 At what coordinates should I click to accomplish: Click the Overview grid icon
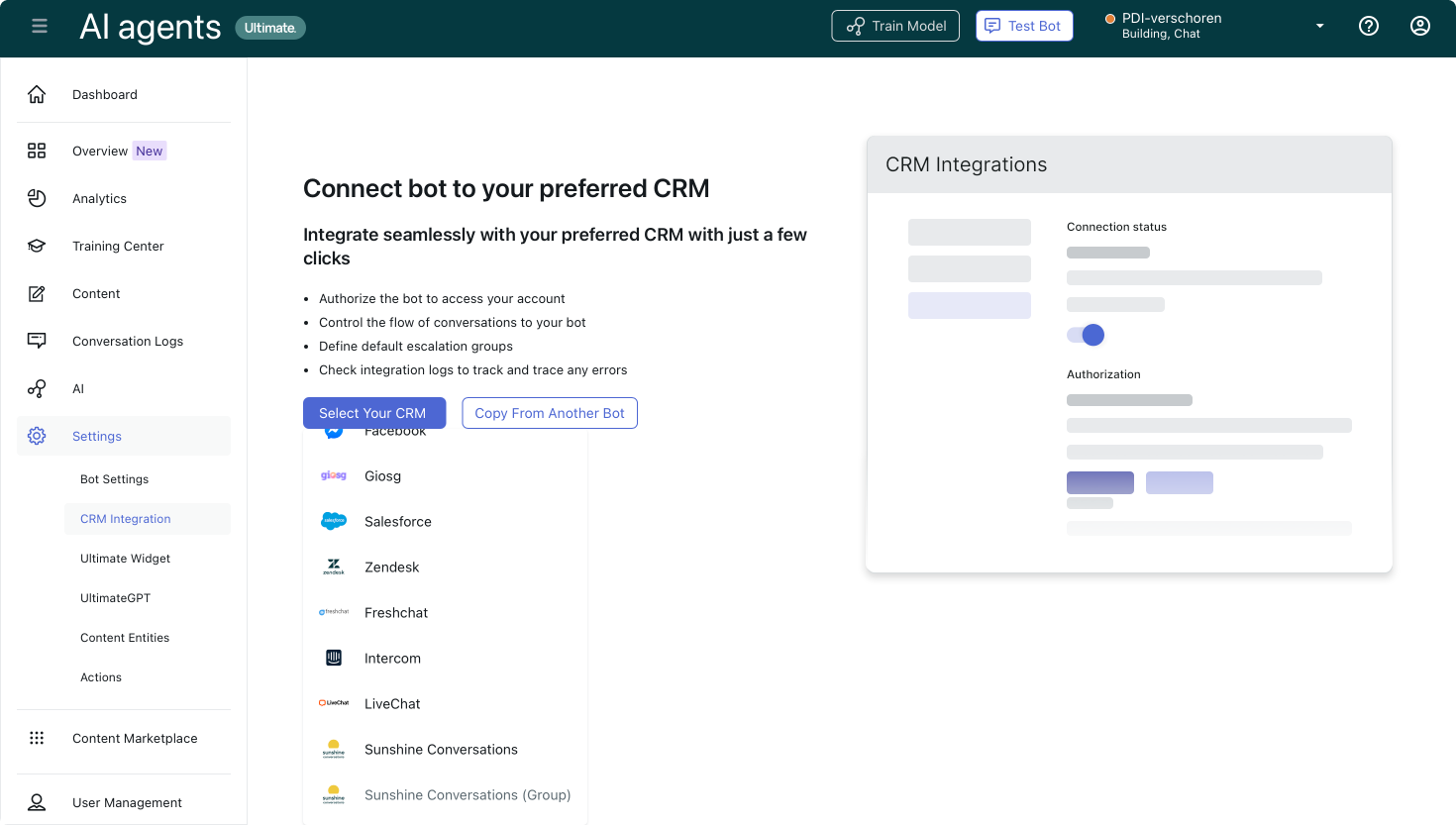(37, 151)
